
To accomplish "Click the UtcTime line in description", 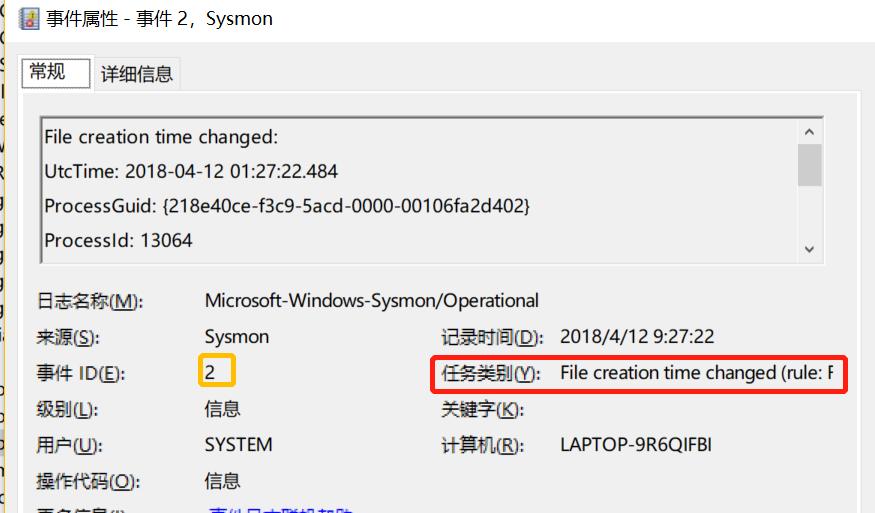I will tap(191, 171).
